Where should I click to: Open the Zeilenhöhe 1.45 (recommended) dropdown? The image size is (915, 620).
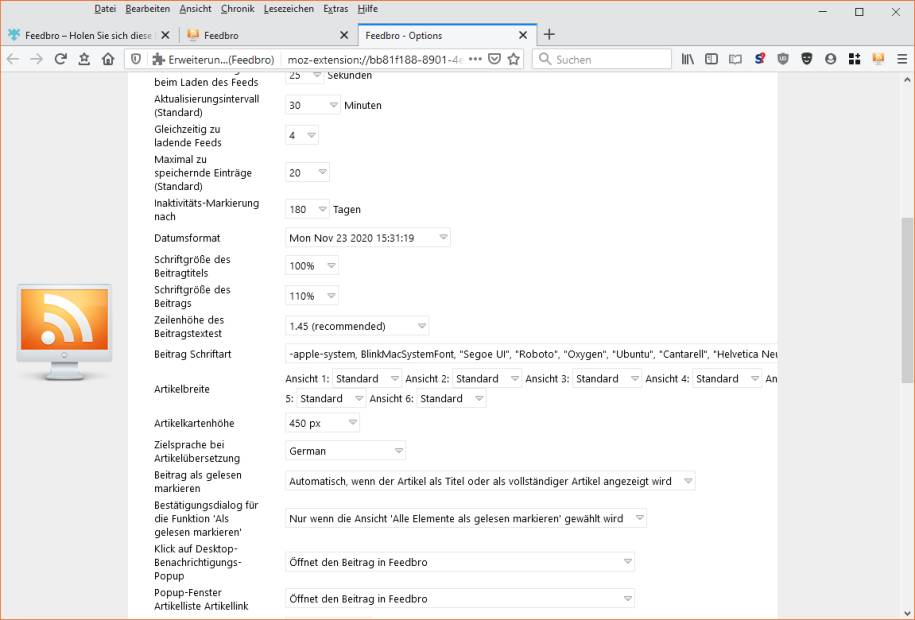tap(357, 326)
